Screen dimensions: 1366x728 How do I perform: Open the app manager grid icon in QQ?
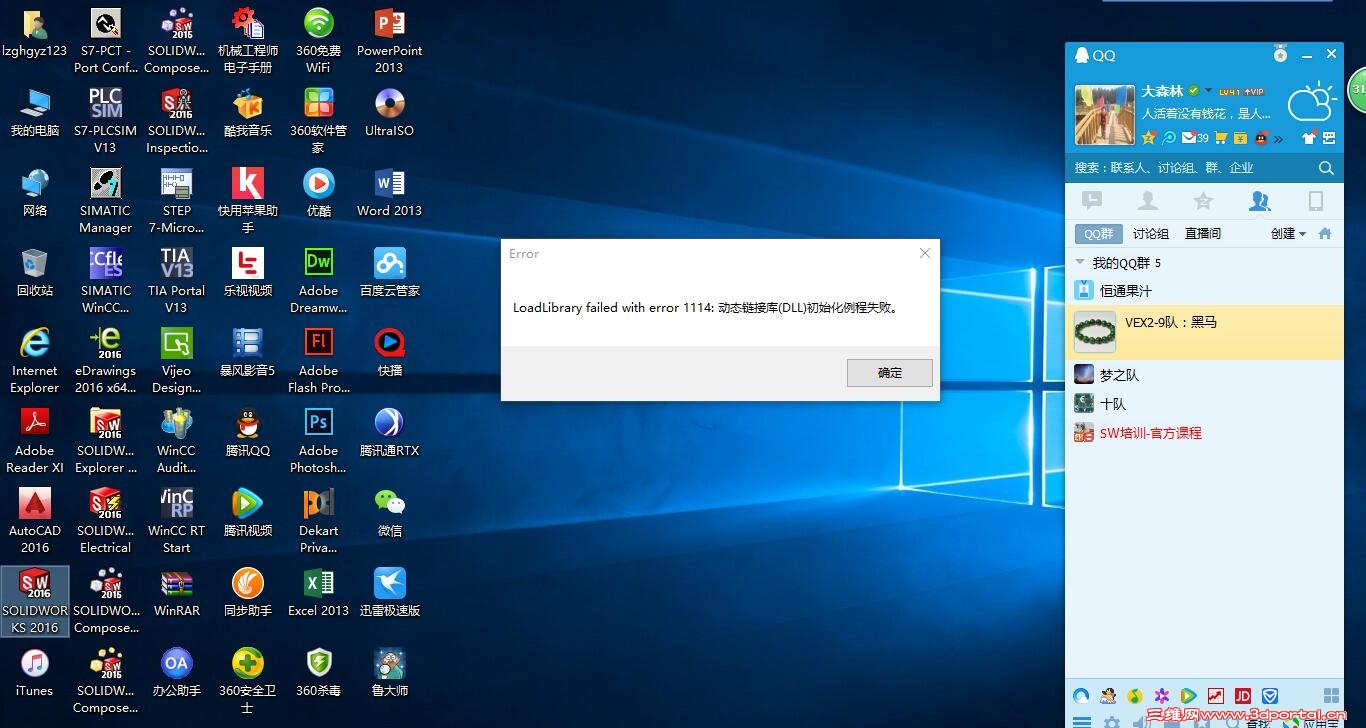click(1331, 695)
